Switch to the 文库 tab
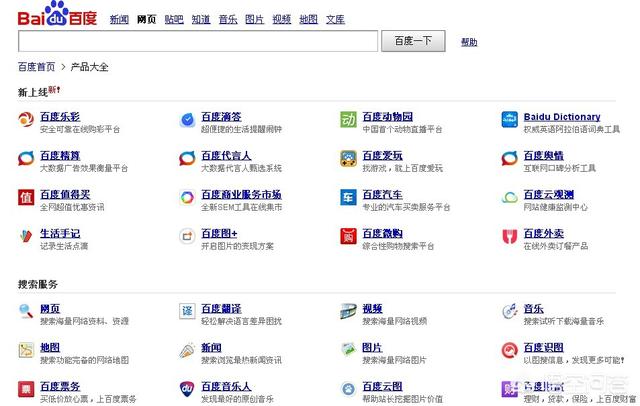The width and height of the screenshot is (640, 406). pos(335,19)
